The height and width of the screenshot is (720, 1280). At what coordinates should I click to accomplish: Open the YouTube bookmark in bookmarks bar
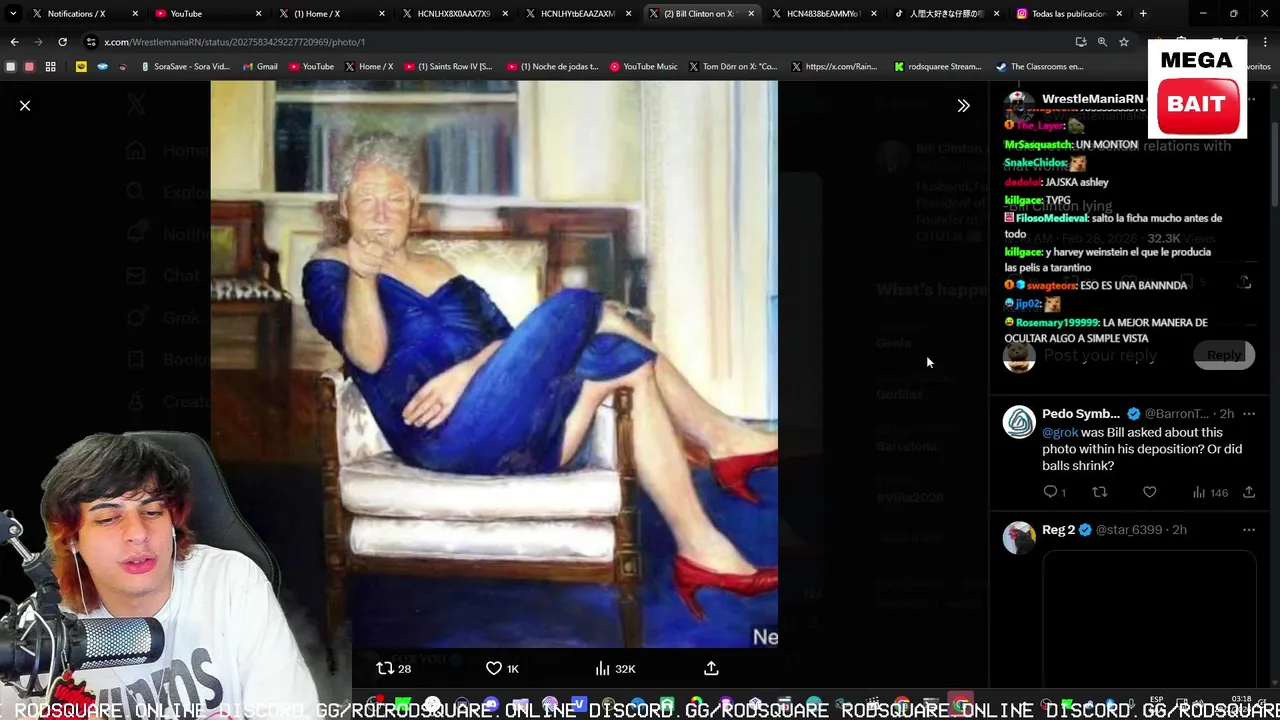pos(311,67)
